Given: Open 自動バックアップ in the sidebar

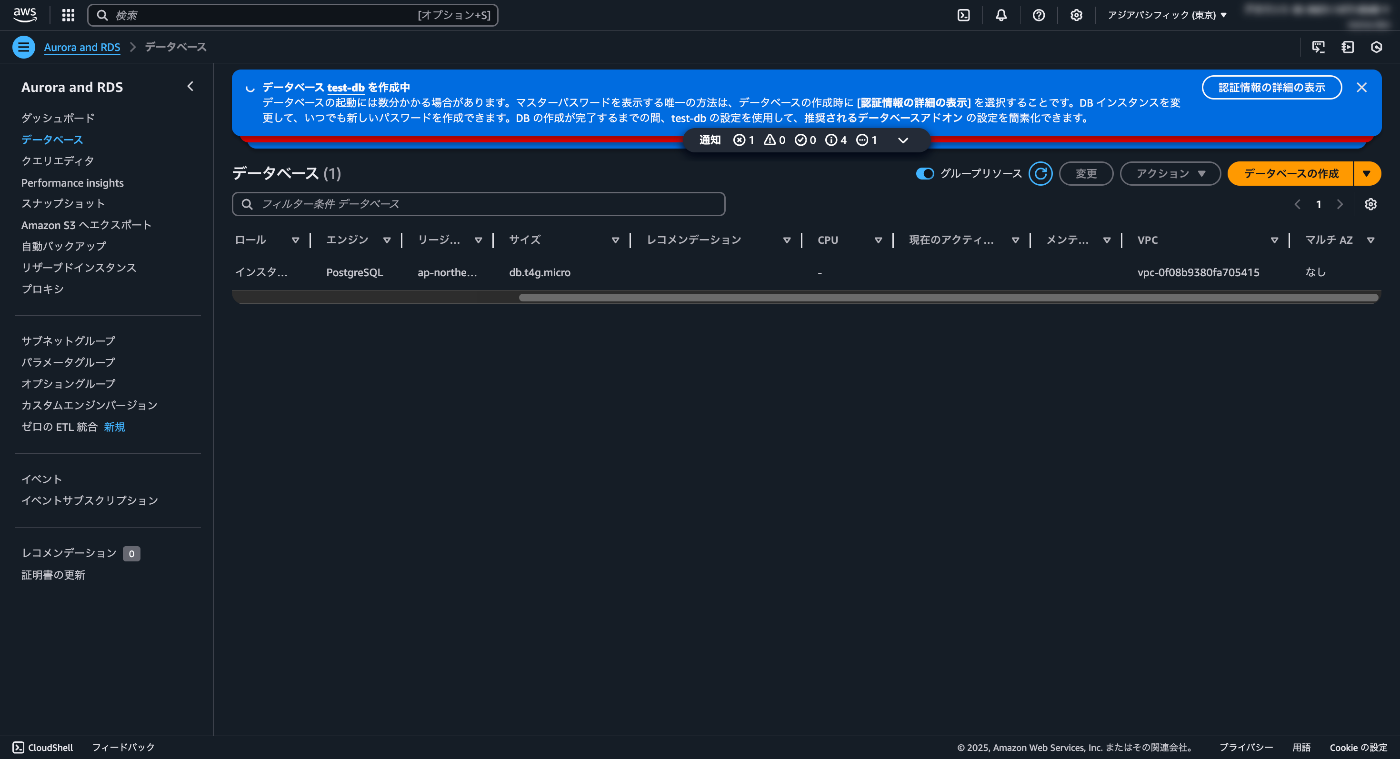Looking at the screenshot, I should click(63, 246).
